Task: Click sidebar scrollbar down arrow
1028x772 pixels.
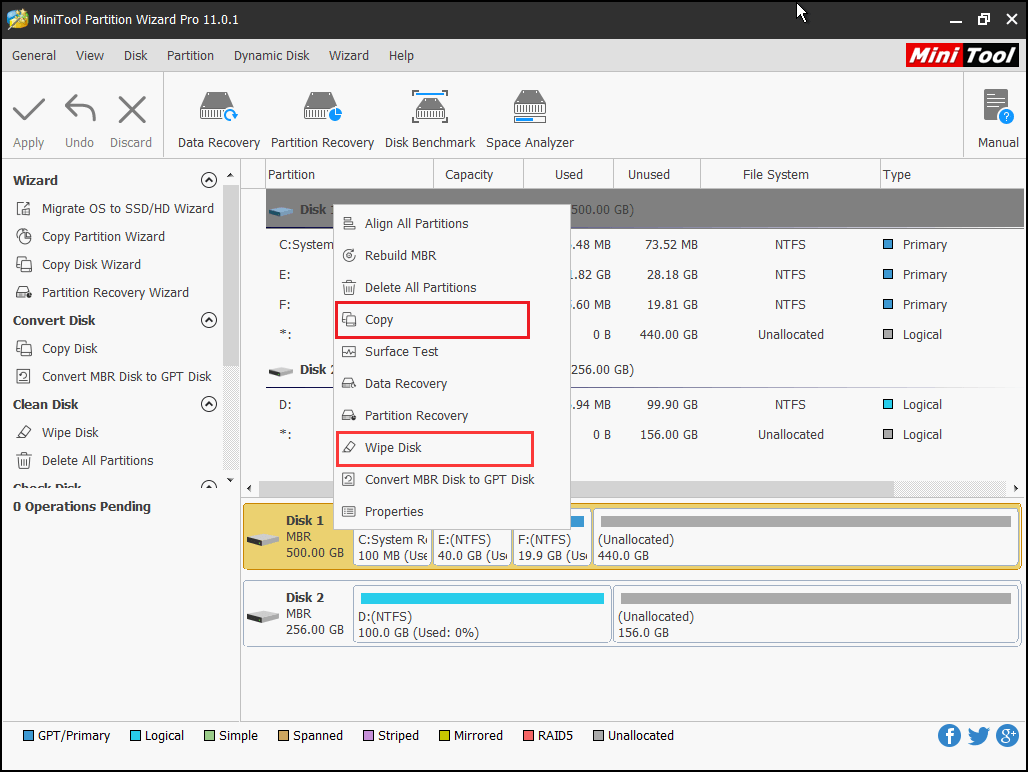Action: [x=230, y=480]
